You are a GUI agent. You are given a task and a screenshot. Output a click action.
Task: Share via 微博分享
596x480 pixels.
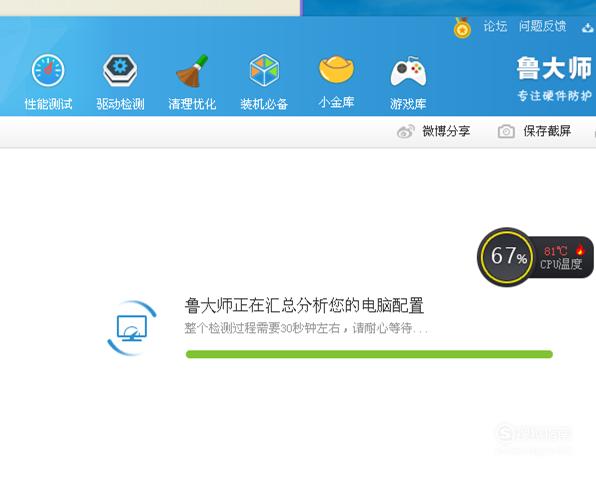pyautogui.click(x=446, y=131)
